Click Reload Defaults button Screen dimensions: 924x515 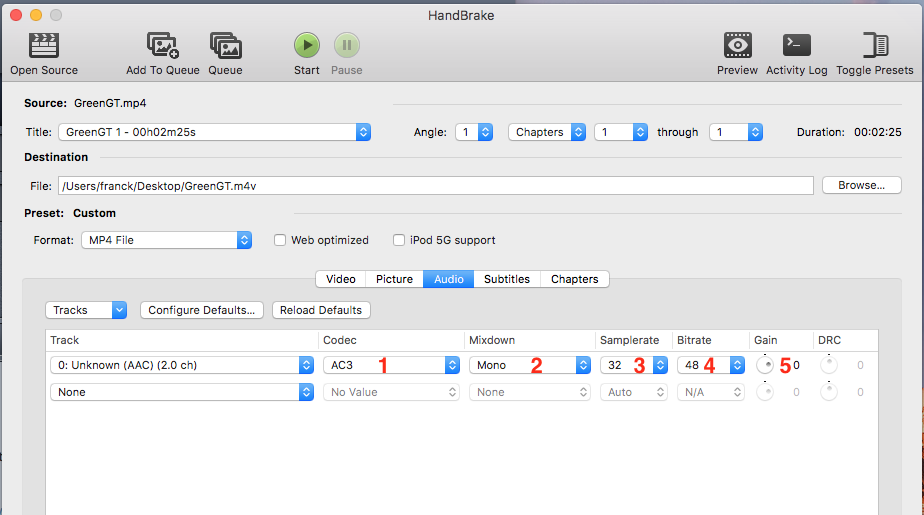point(321,310)
